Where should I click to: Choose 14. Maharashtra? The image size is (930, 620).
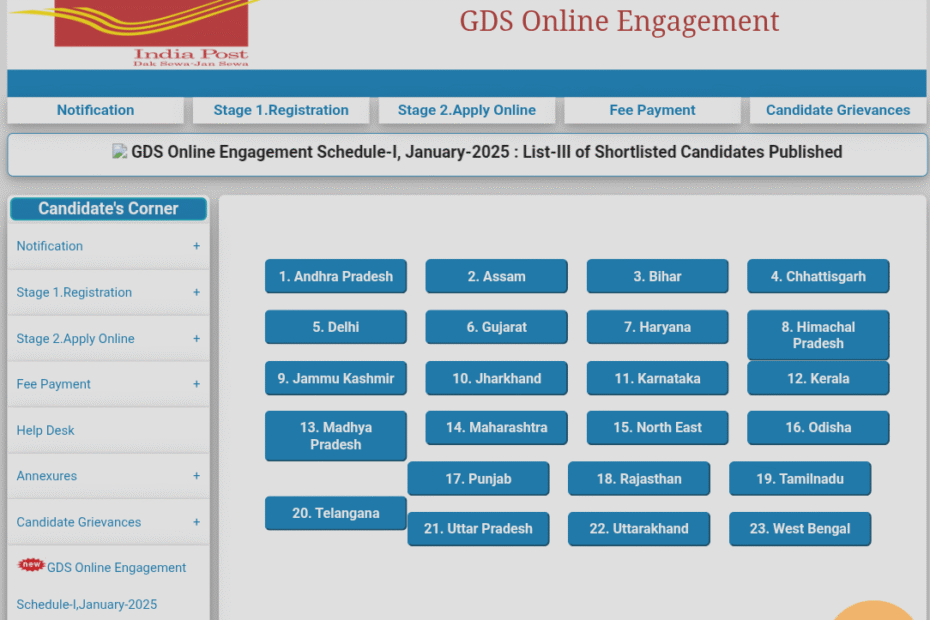point(496,428)
